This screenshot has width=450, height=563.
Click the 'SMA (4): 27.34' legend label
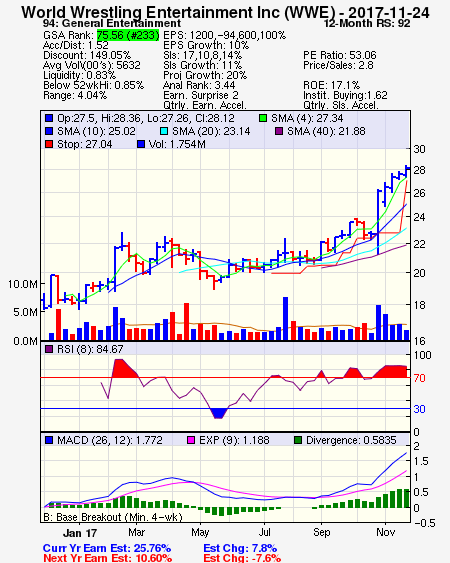click(x=307, y=118)
